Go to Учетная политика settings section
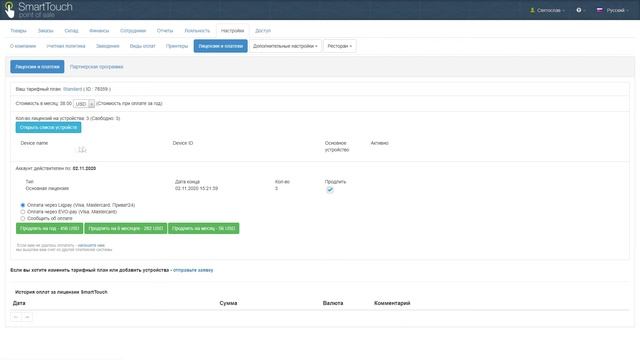Screen dimensions: 640x360 pos(66,46)
